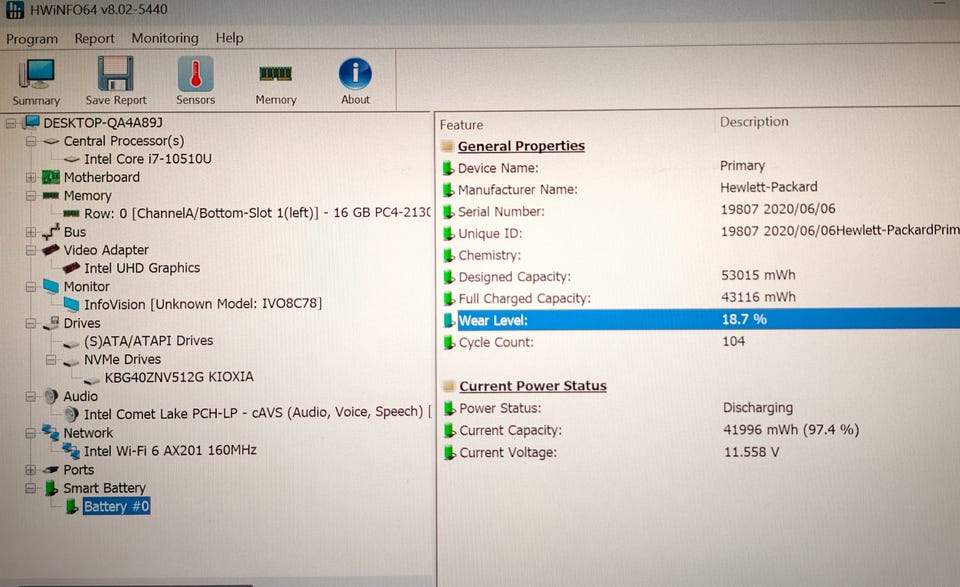The width and height of the screenshot is (960, 587).
Task: Collapse the DESKTOP-QA4A89J root node
Action: [10, 123]
